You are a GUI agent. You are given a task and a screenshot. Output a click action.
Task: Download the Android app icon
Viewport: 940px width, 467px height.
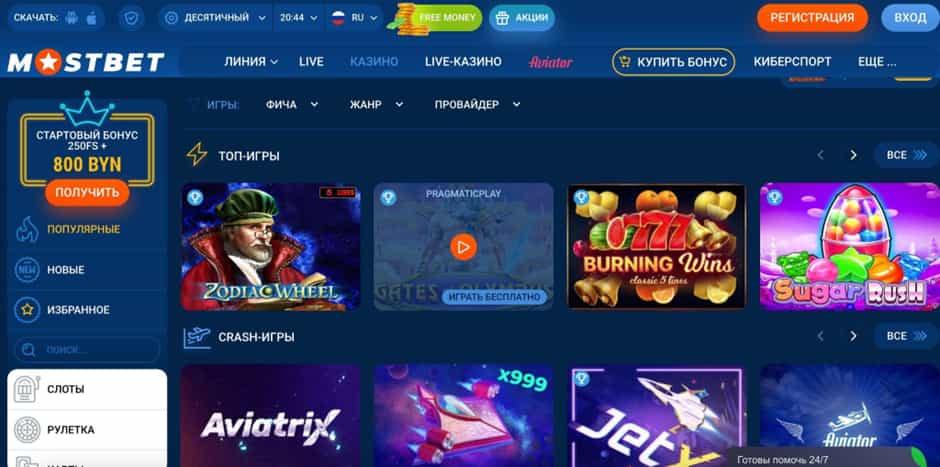(x=73, y=18)
